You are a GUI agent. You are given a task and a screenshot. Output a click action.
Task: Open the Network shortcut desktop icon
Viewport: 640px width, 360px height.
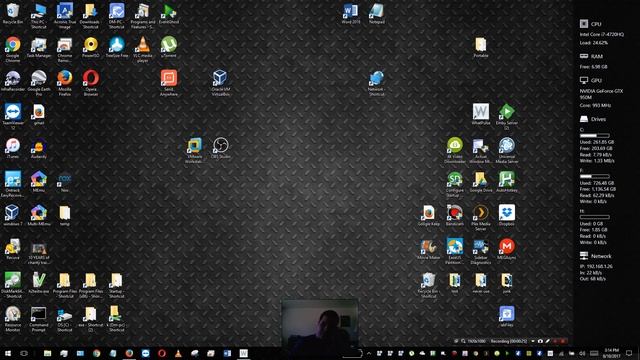pos(376,83)
